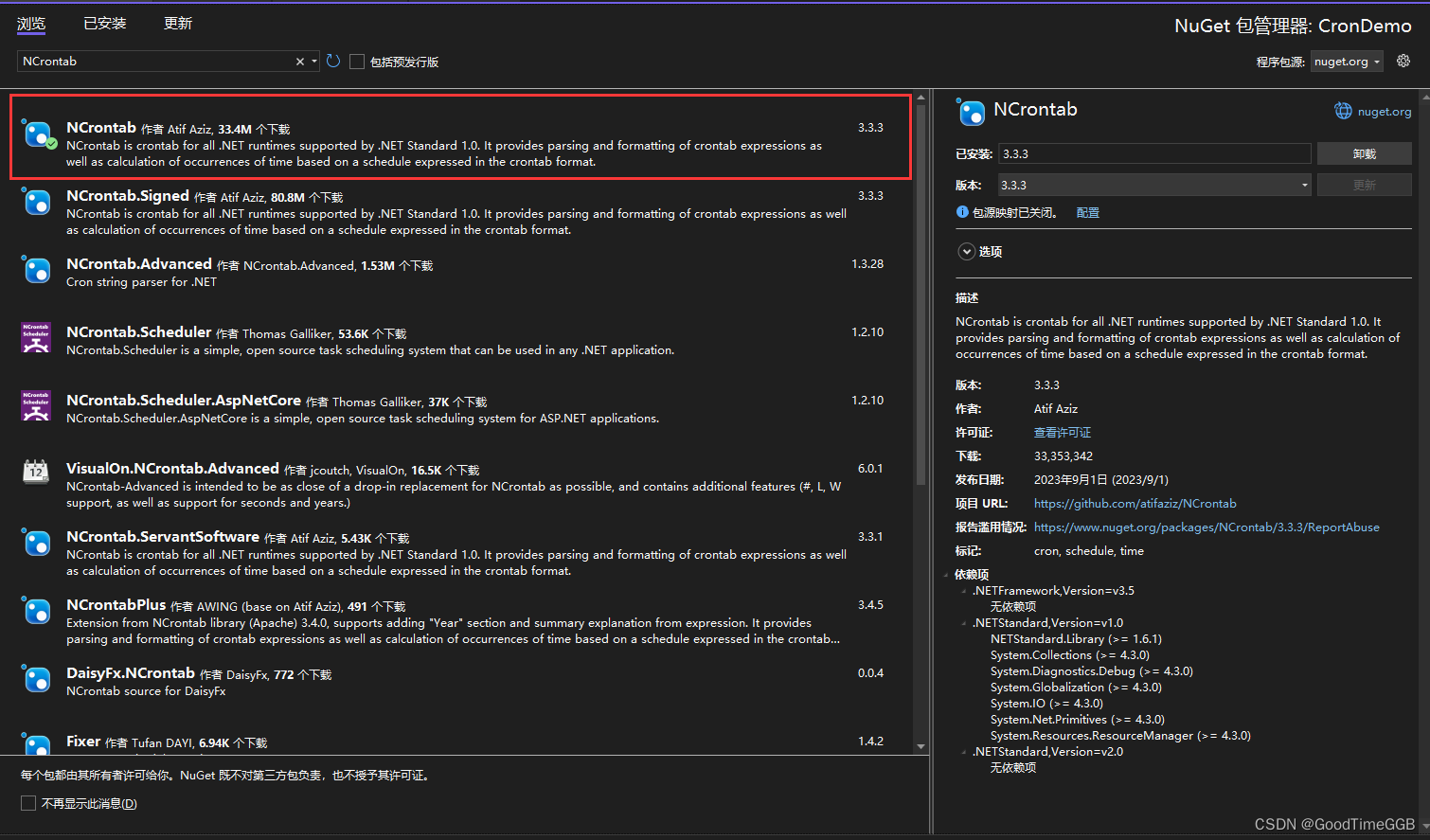
Task: Click the NETStandard.Library (>= 1.6.1) dependency
Action: point(1076,639)
